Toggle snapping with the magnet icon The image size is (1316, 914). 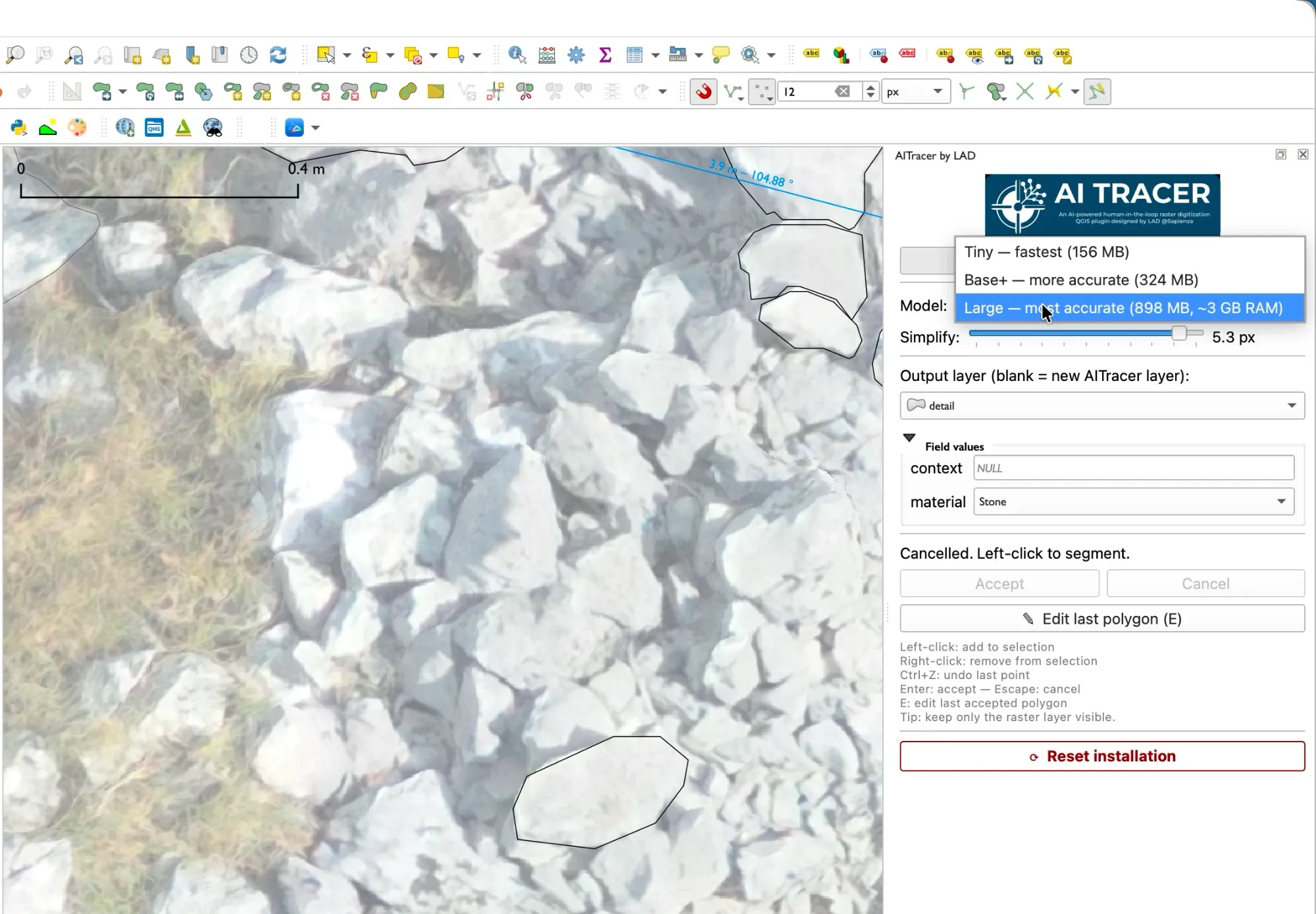tap(703, 91)
